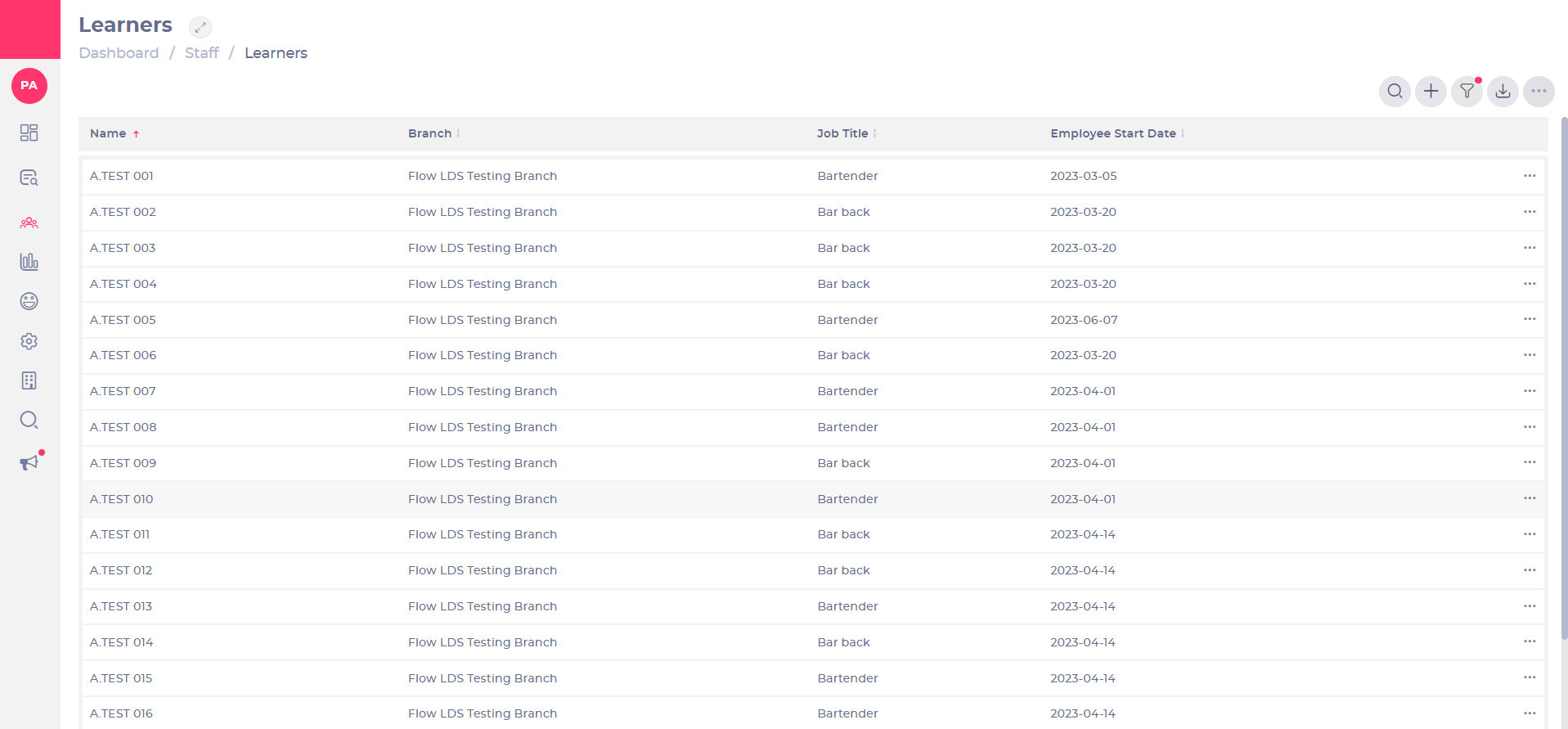Click the search button above the table

pyautogui.click(x=1395, y=91)
